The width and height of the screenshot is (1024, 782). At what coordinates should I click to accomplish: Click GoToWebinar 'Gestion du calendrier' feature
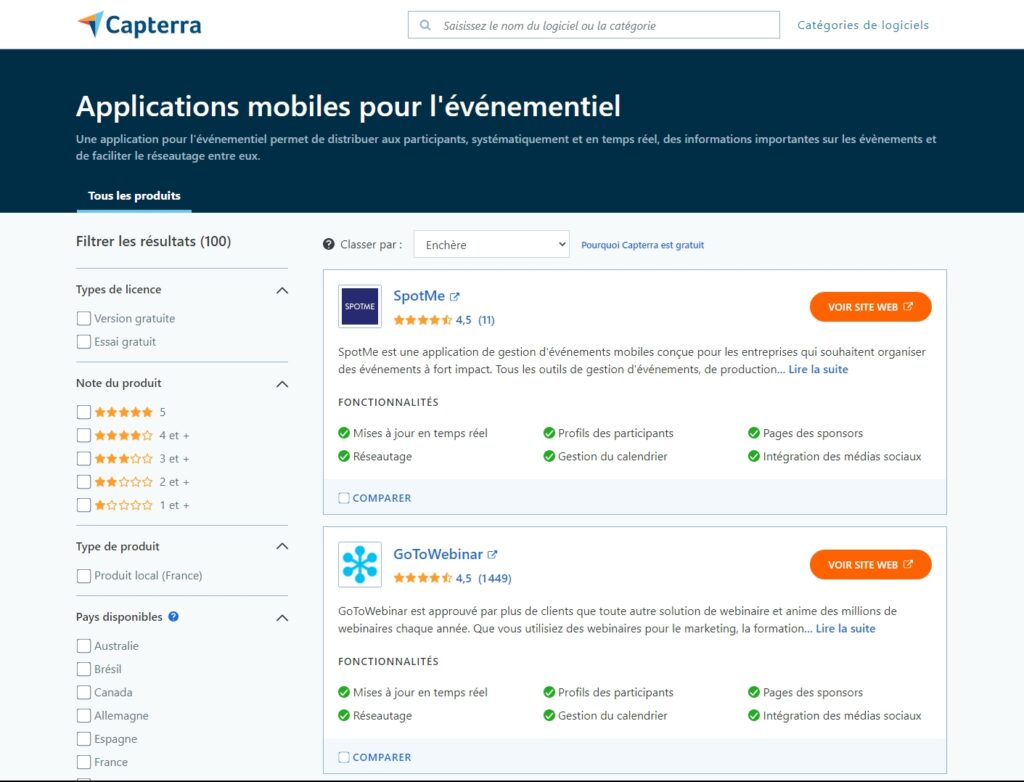click(613, 715)
